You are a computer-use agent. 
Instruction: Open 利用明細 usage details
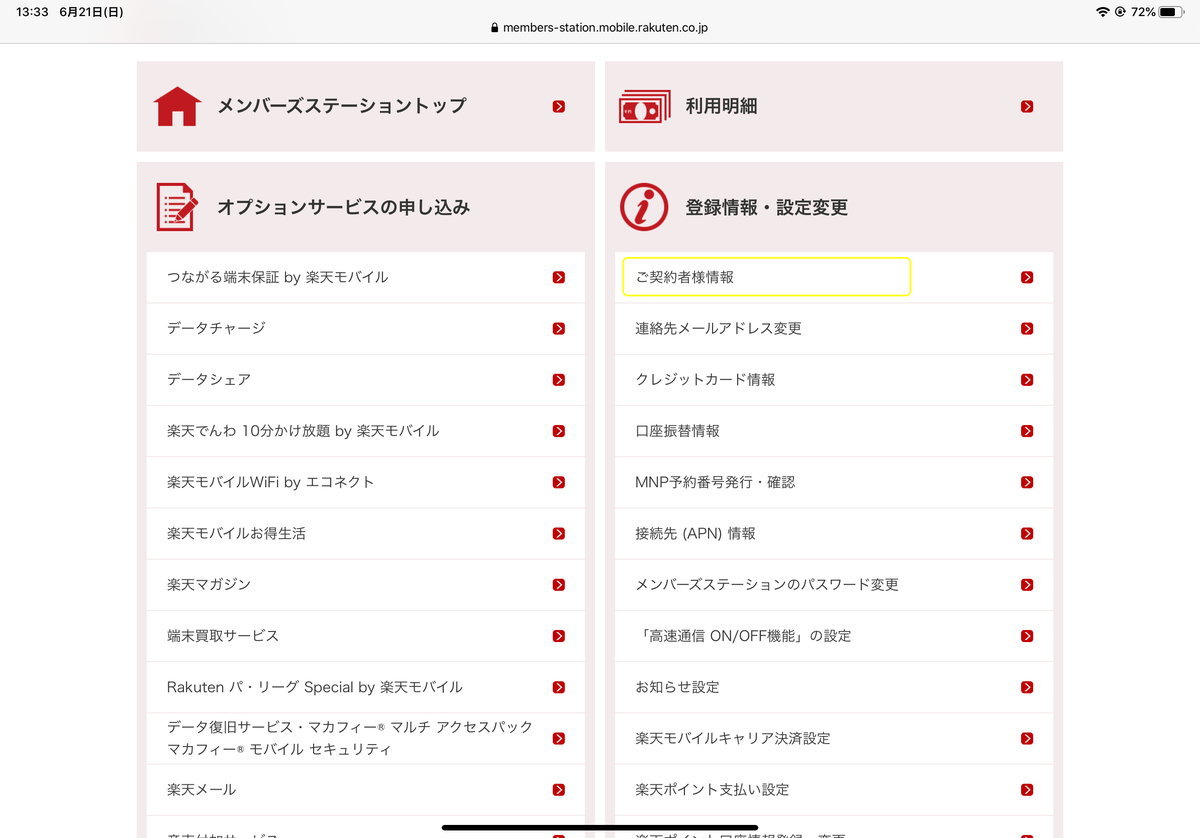(x=834, y=106)
